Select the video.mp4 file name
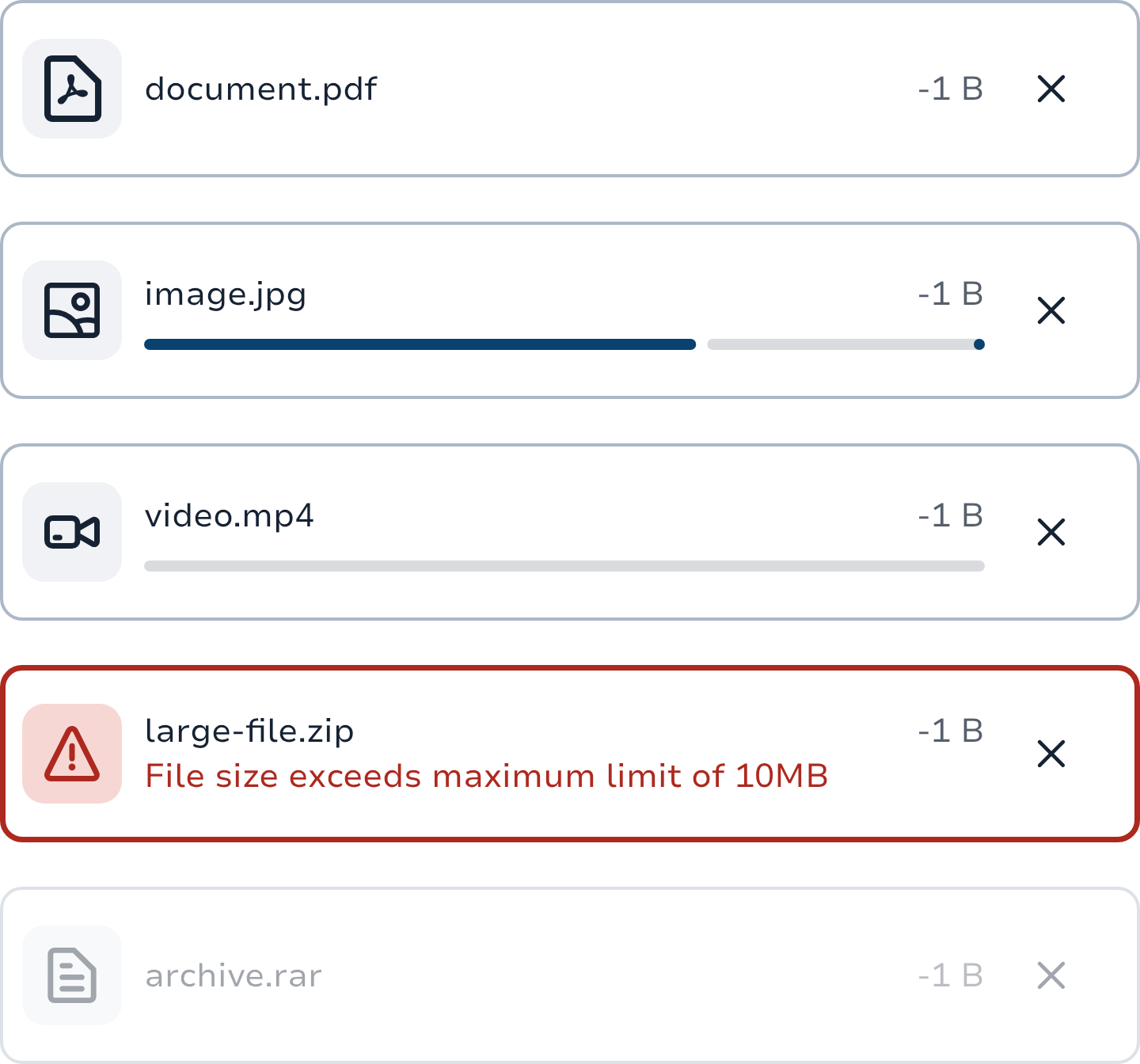Viewport: 1140px width, 1064px height. 229,516
